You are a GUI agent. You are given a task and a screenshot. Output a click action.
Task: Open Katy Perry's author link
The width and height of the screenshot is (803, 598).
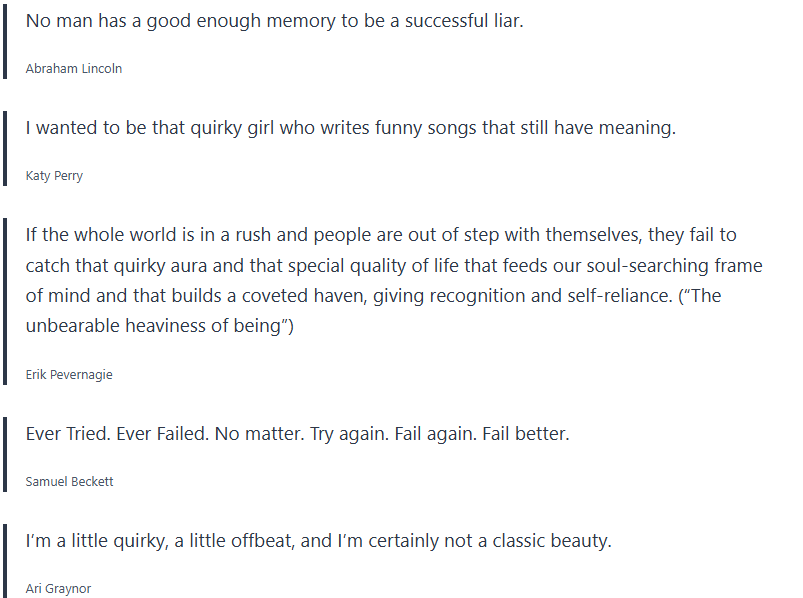point(54,176)
